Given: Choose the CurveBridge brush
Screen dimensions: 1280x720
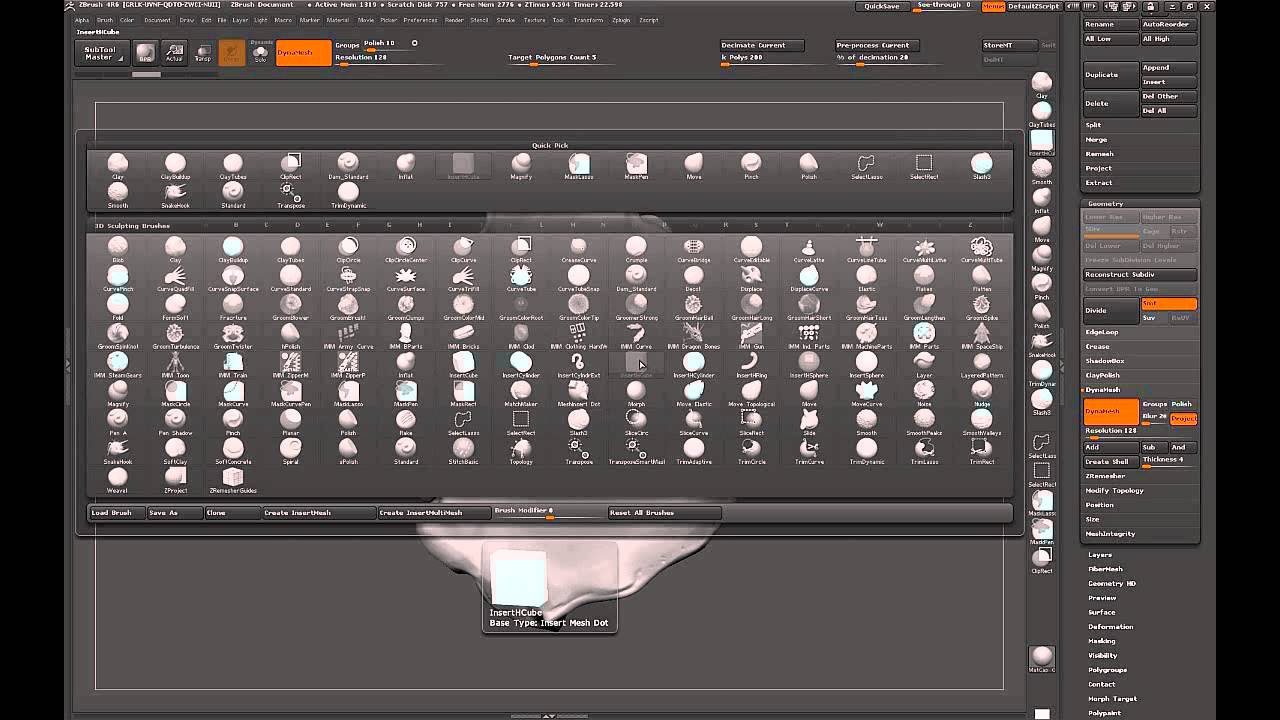Looking at the screenshot, I should click(694, 250).
